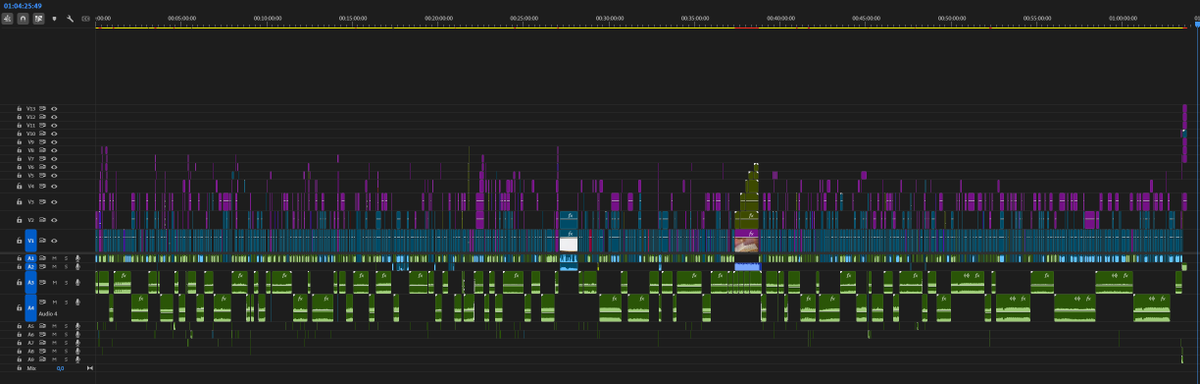Toggle sync lock for track V3
1200x384 pixels.
click(x=42, y=202)
